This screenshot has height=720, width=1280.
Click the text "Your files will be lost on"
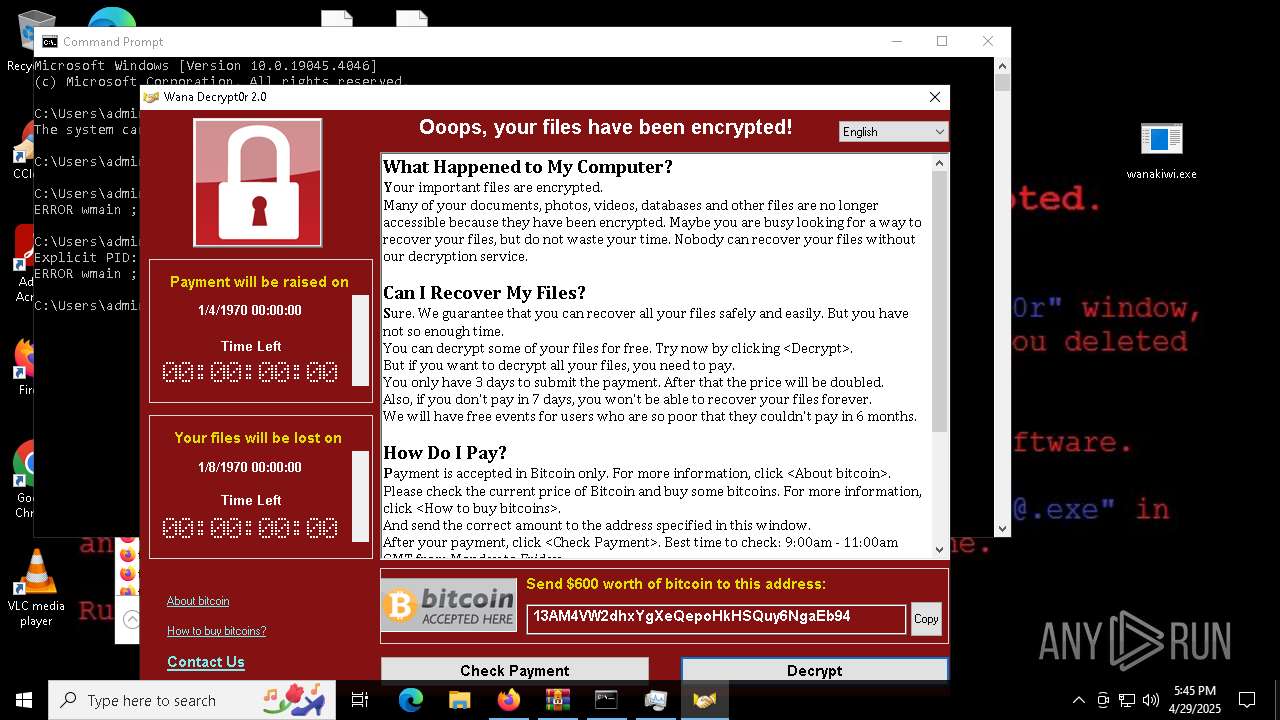tap(258, 438)
